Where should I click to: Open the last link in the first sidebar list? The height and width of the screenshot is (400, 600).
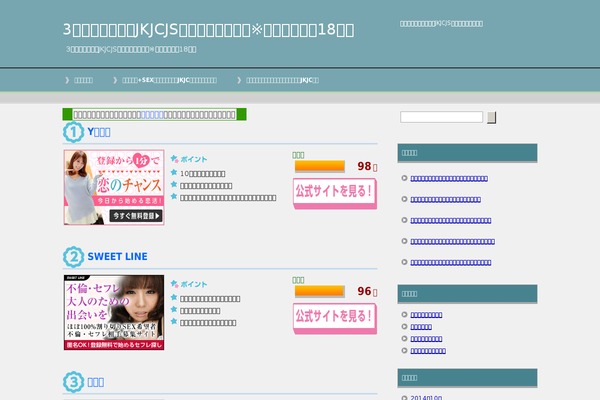pyautogui.click(x=451, y=262)
